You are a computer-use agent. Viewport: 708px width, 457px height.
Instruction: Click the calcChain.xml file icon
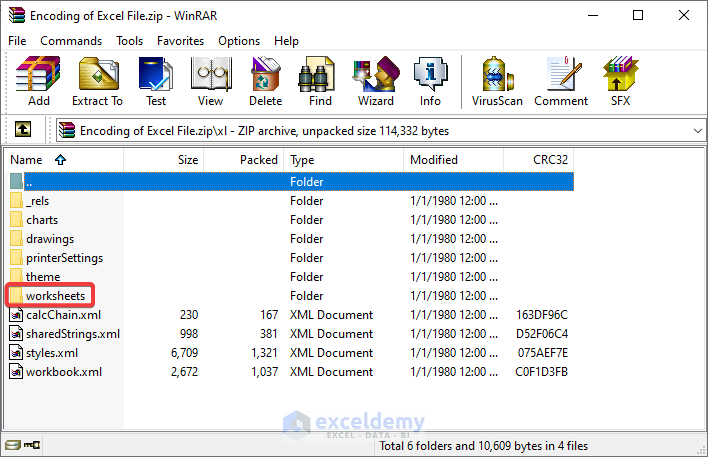click(16, 314)
